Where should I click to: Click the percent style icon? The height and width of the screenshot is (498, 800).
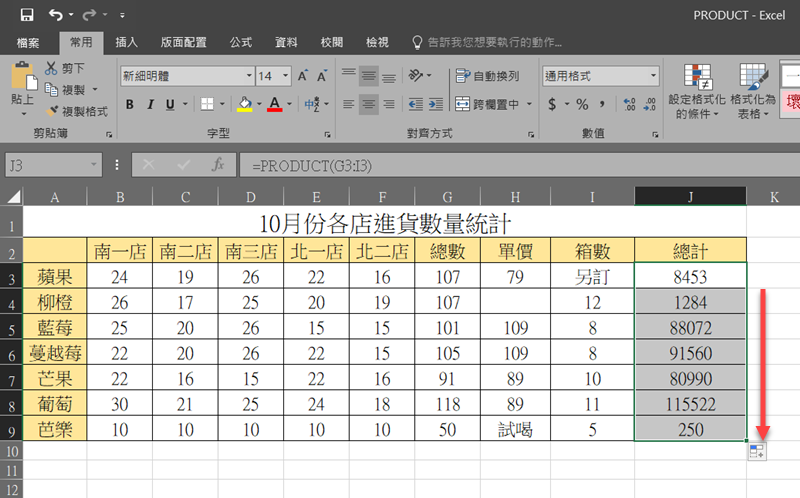click(x=582, y=104)
